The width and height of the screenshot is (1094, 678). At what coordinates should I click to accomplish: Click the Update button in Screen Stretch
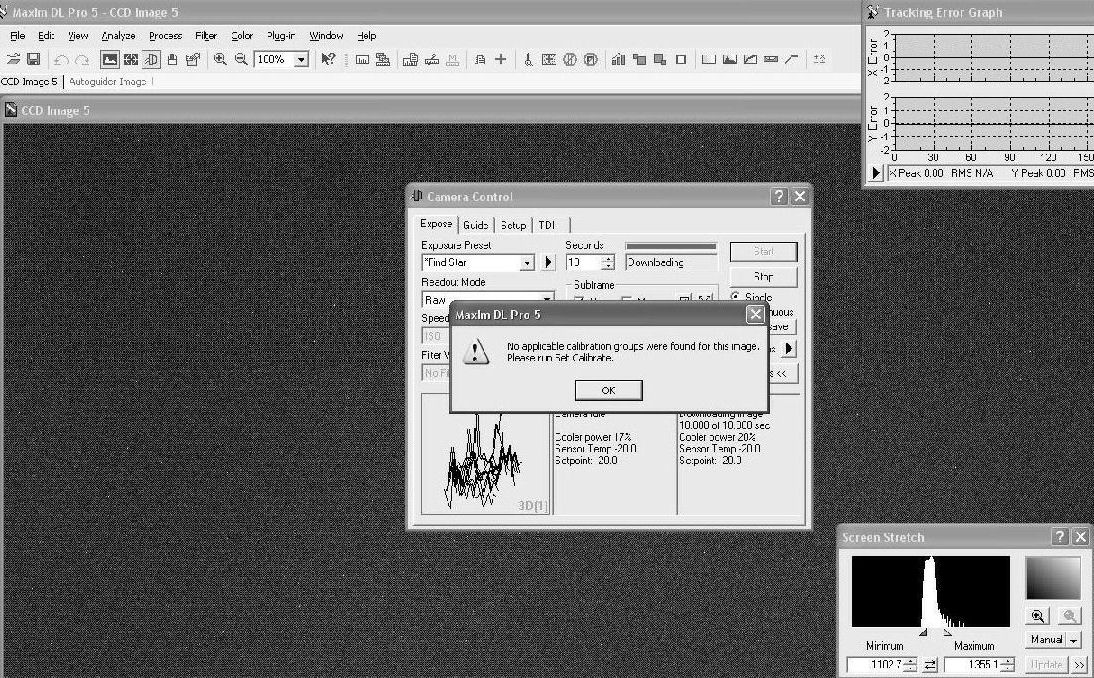(x=1046, y=665)
